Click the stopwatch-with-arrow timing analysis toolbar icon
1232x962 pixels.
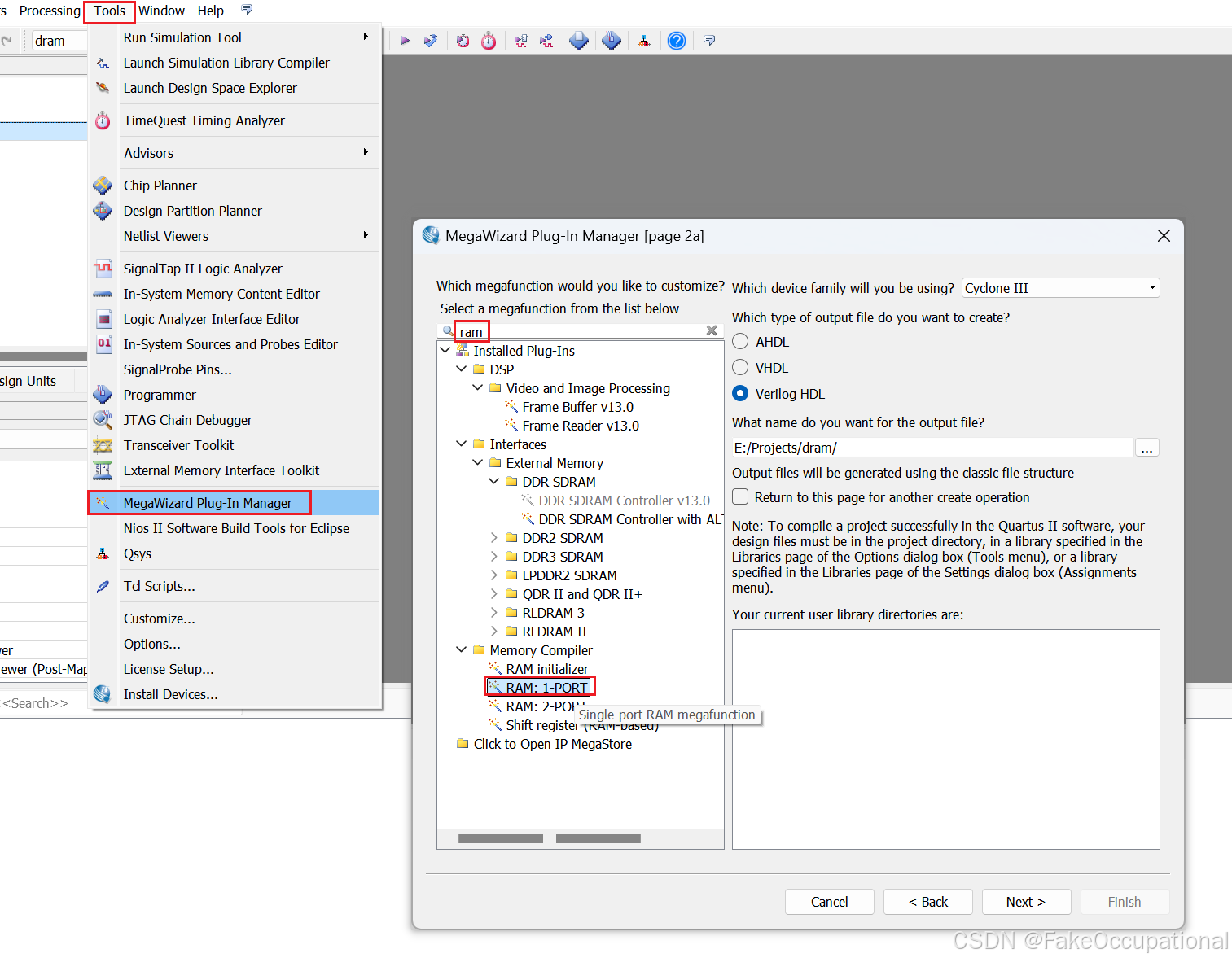click(x=463, y=41)
